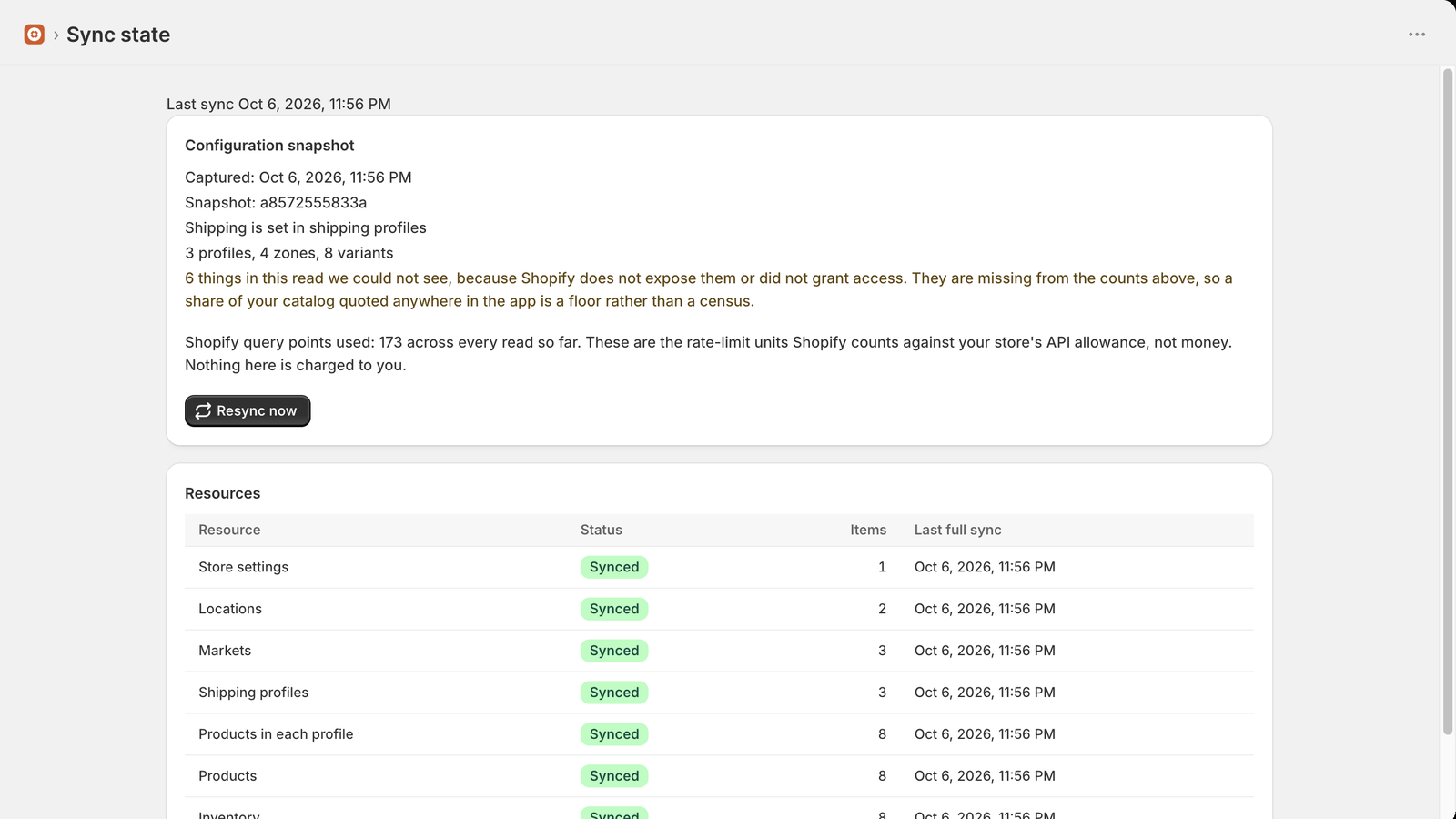Select the Locations row label
The height and width of the screenshot is (819, 1456).
[230, 609]
